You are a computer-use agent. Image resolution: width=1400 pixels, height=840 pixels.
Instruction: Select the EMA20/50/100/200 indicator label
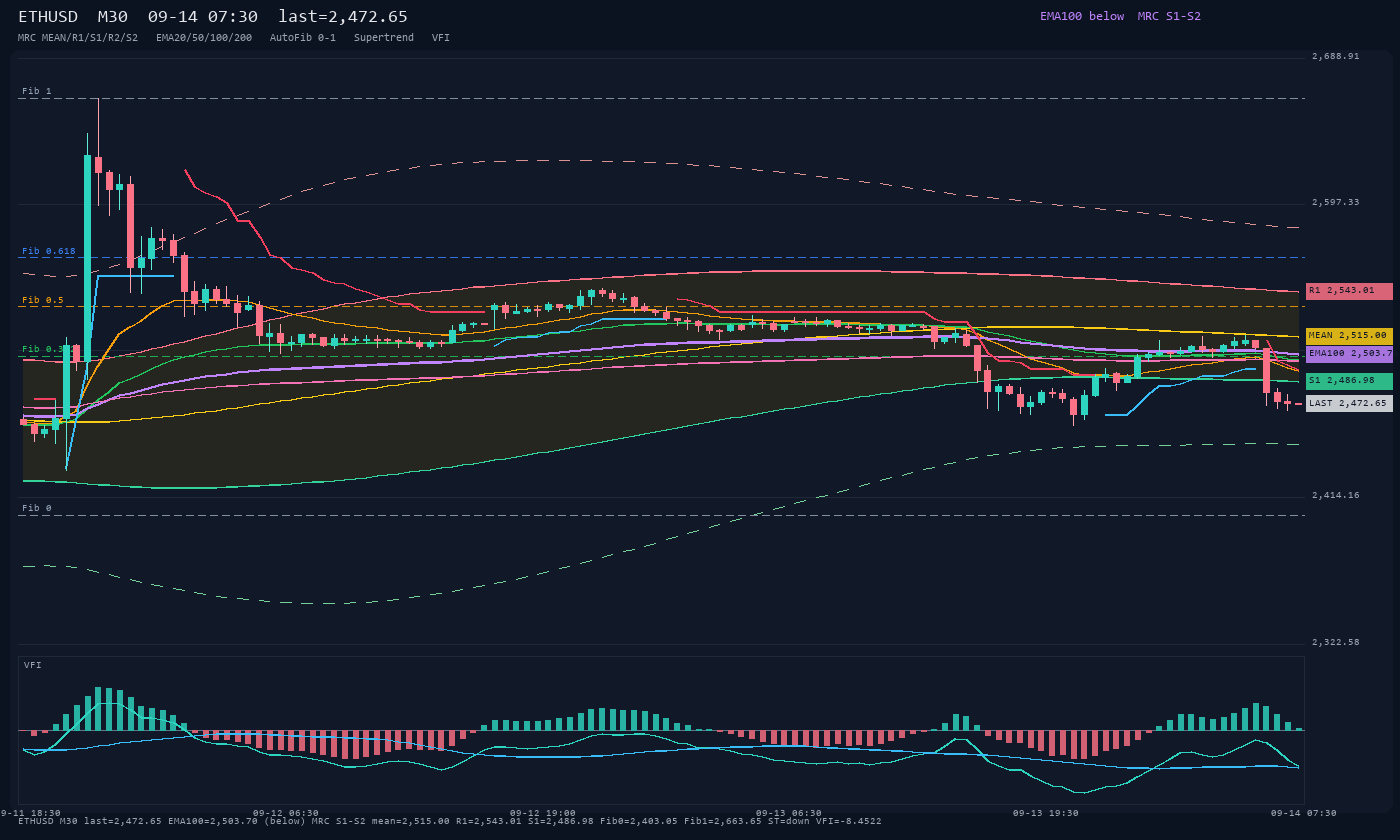click(204, 37)
